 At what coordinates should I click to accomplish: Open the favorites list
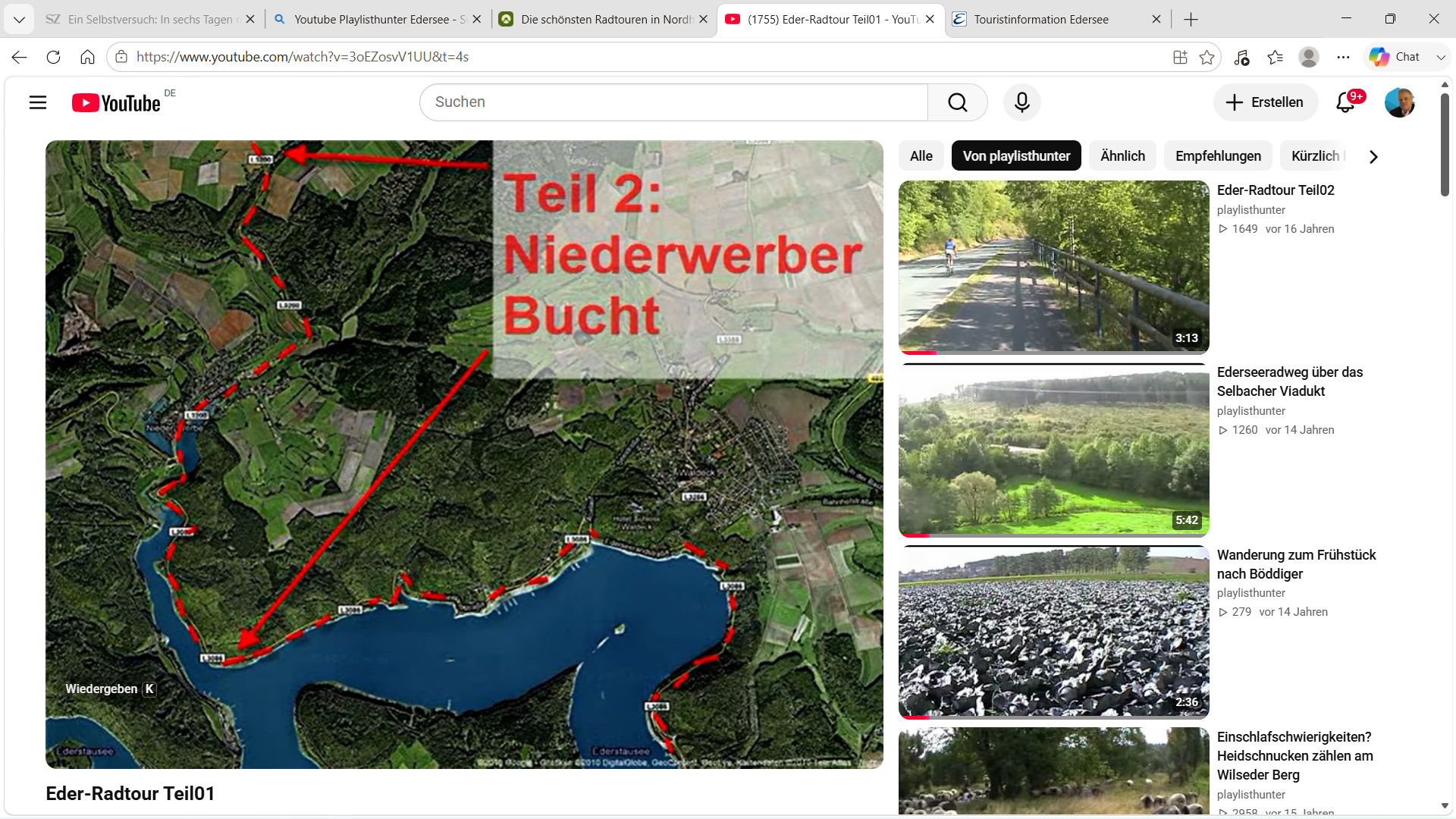pyautogui.click(x=1276, y=57)
